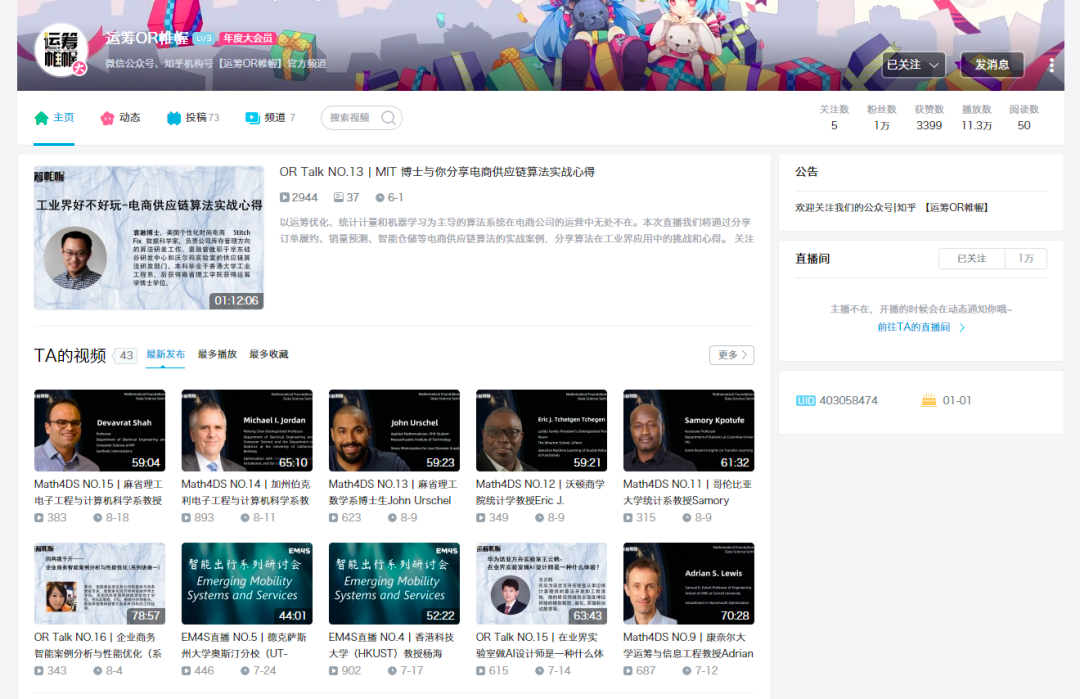Click the Math4DS NO.11 title

688,492
